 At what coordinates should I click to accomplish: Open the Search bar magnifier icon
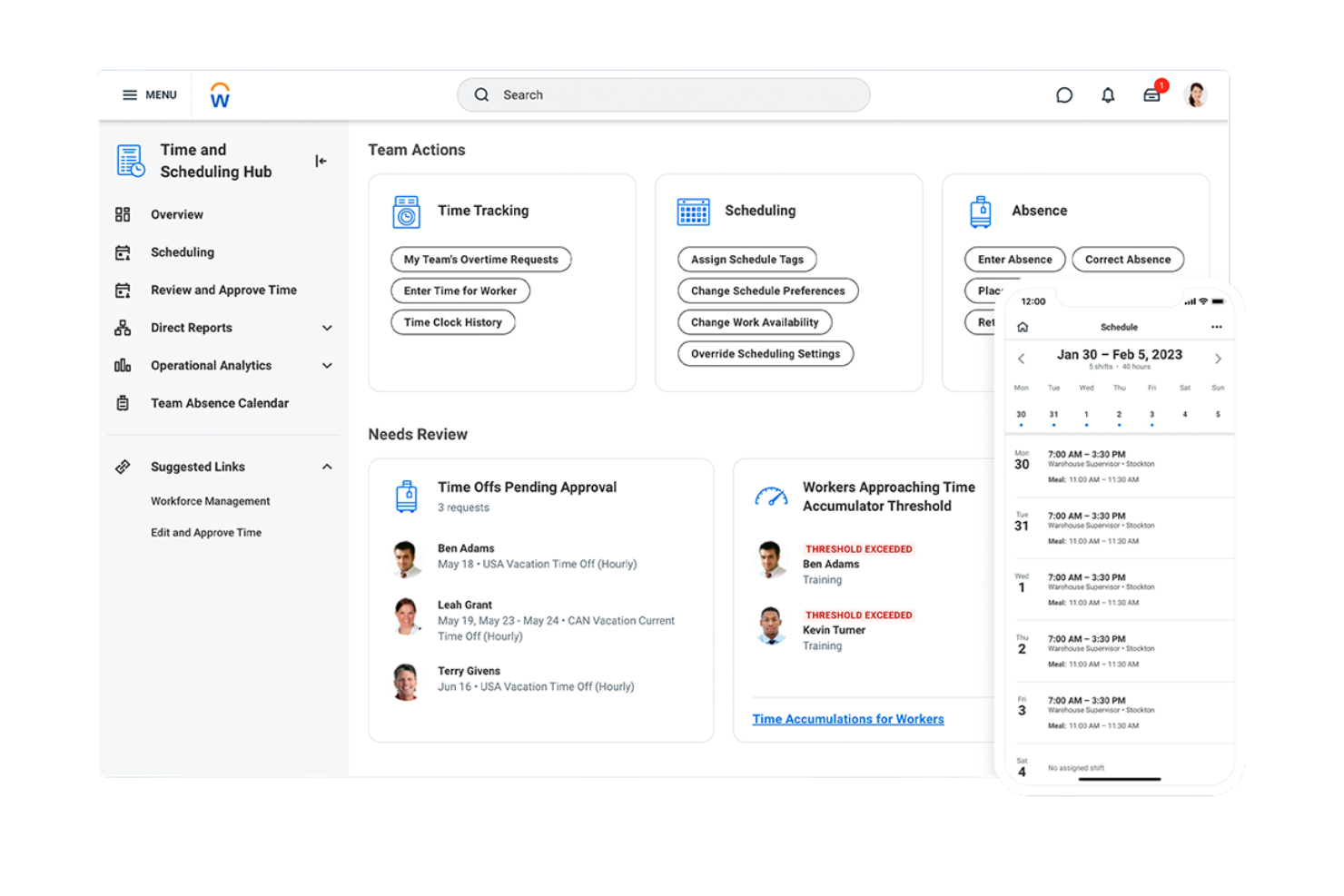point(481,94)
